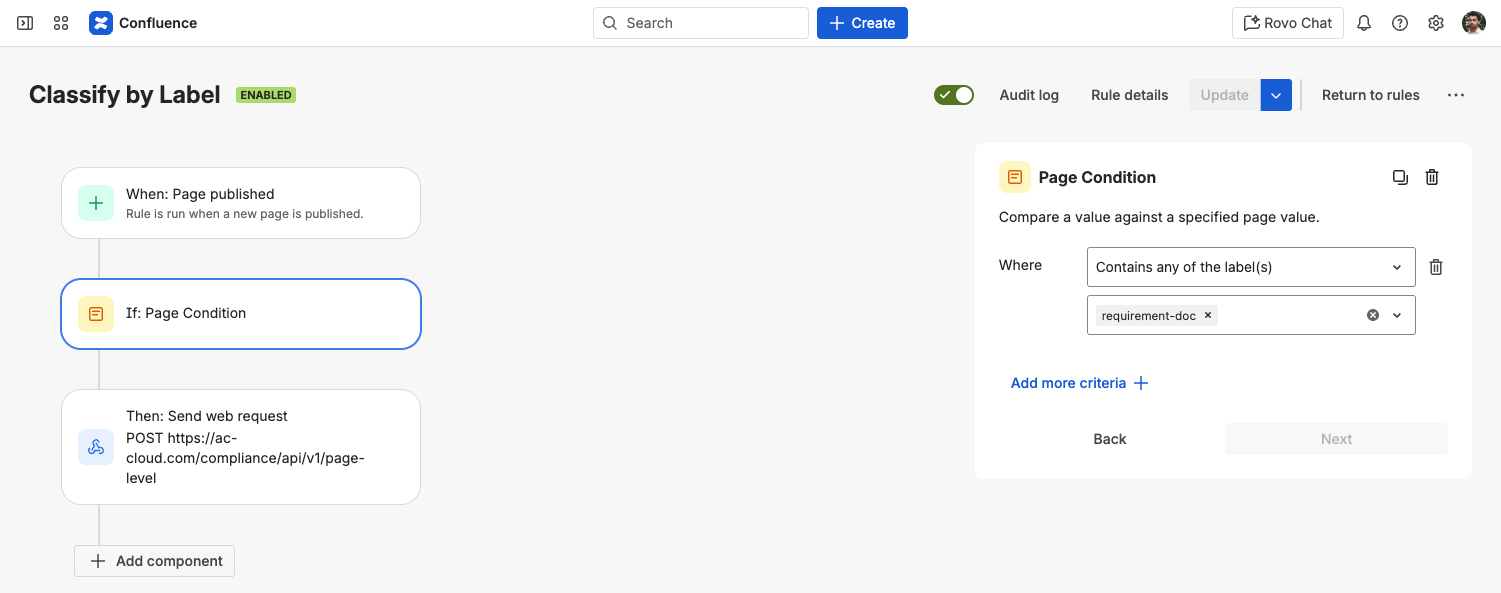
Task: Disable the rule with the enabled toggle
Action: 954,95
